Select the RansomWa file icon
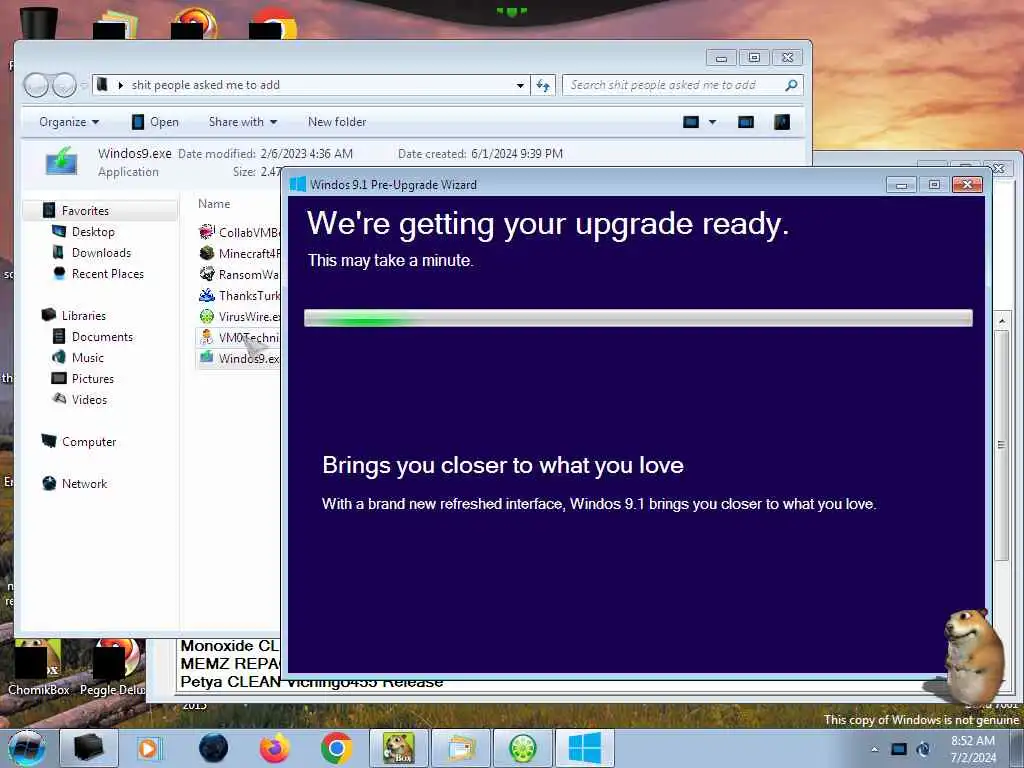Image resolution: width=1024 pixels, height=768 pixels. pos(206,274)
